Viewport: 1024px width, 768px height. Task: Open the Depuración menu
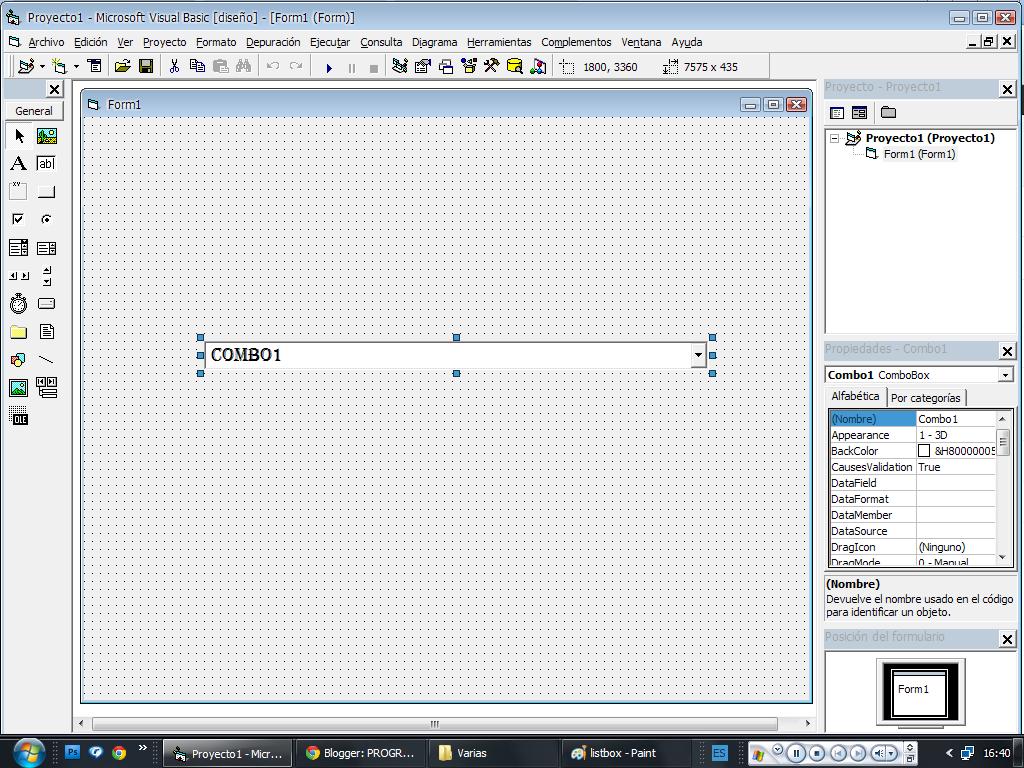pyautogui.click(x=273, y=42)
